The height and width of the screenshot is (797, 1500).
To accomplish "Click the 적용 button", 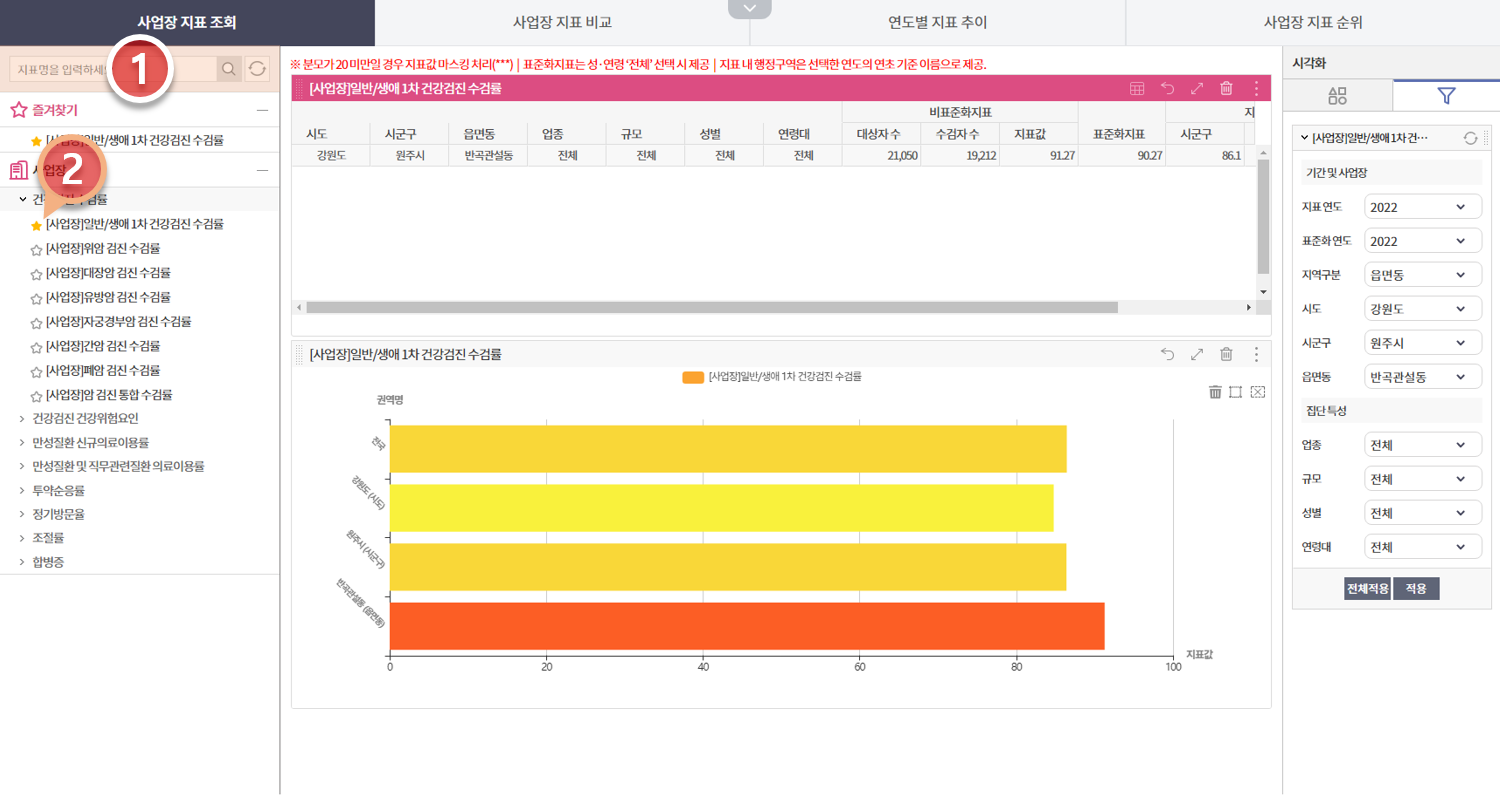I will click(x=1416, y=589).
